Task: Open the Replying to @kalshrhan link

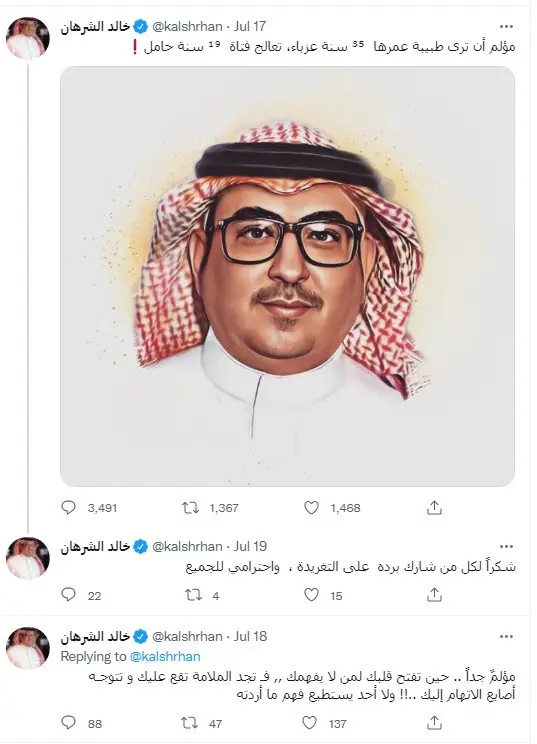Action: (165, 656)
